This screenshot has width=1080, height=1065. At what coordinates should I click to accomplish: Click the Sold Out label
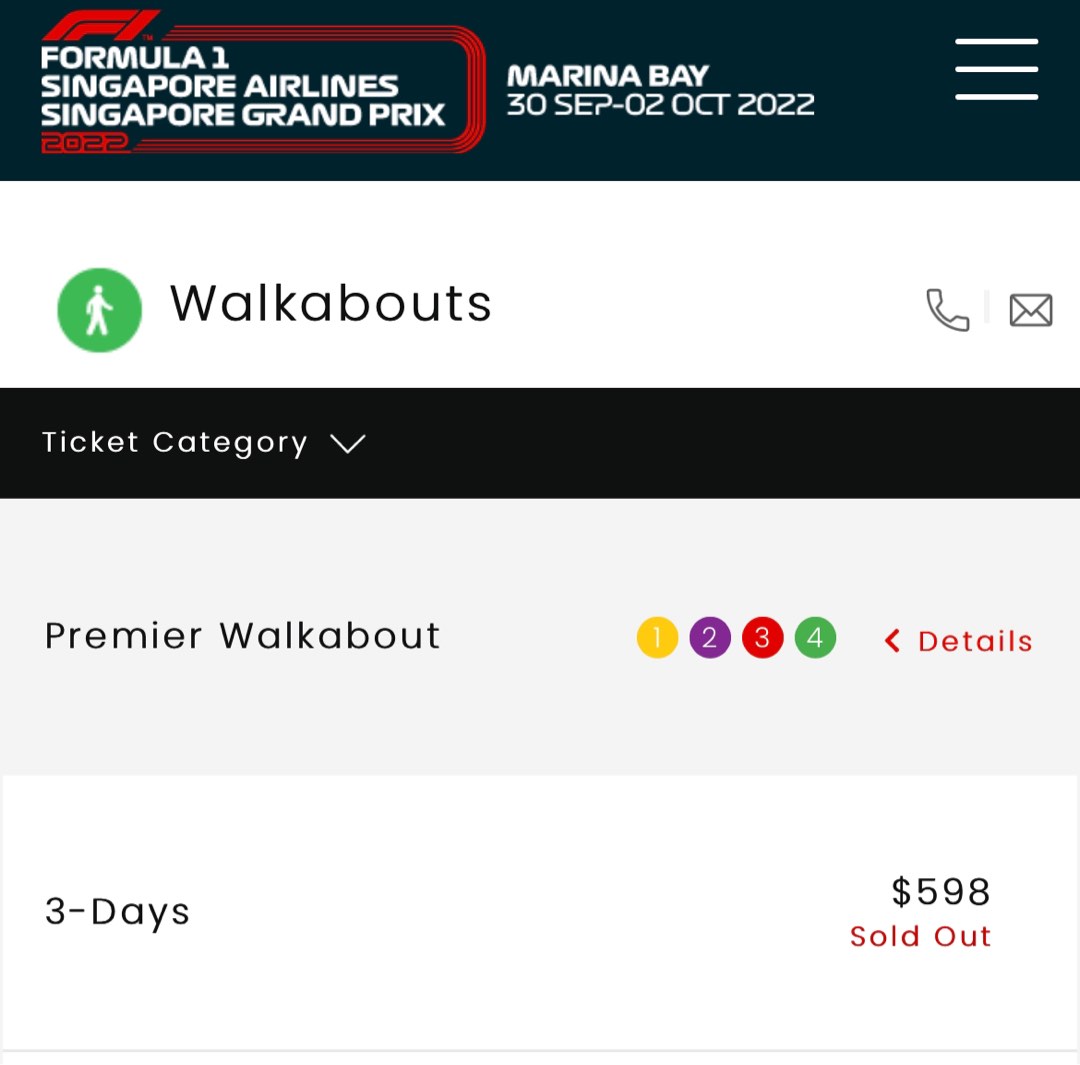(x=920, y=936)
